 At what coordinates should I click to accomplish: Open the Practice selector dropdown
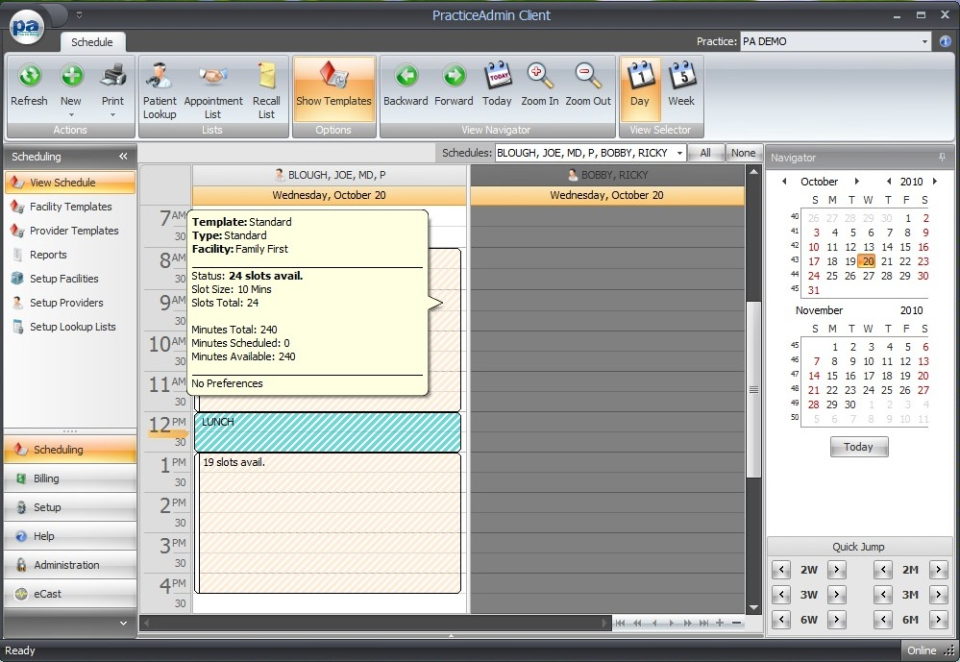[926, 41]
